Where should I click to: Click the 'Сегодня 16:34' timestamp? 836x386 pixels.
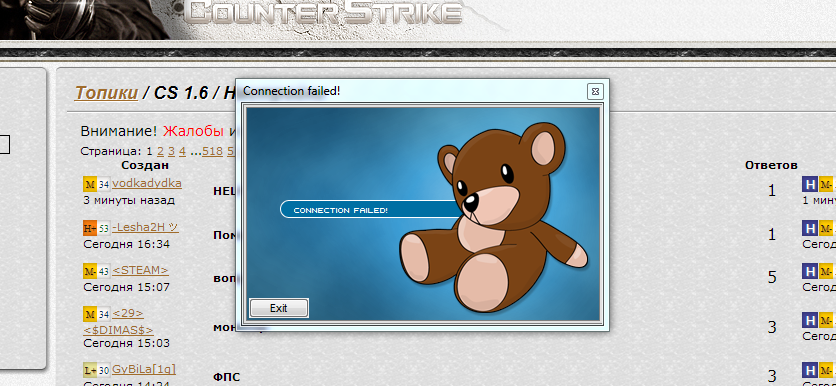tap(126, 244)
